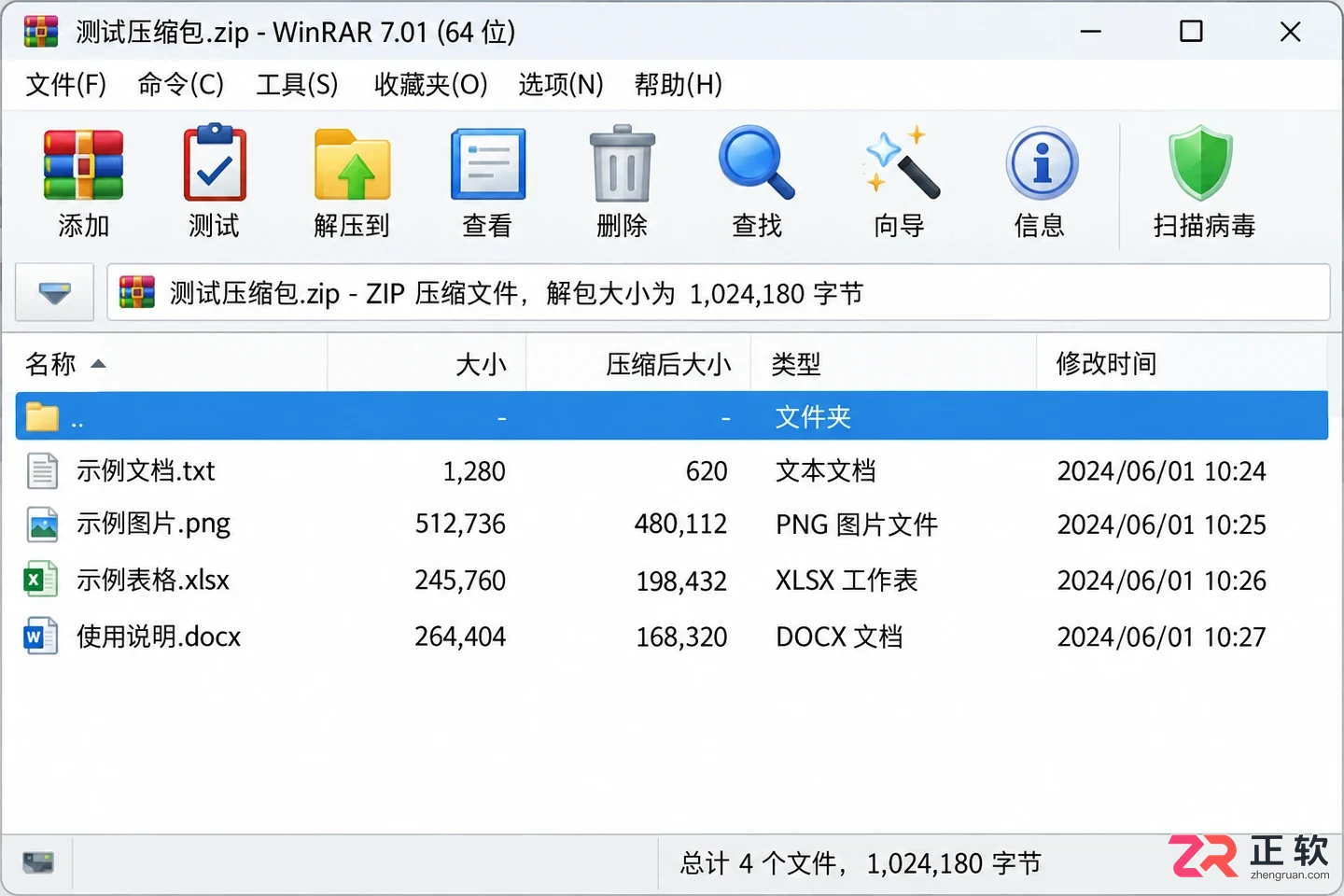The height and width of the screenshot is (896, 1344).
Task: Show archive 信息 (Info) icon
Action: tap(1042, 163)
